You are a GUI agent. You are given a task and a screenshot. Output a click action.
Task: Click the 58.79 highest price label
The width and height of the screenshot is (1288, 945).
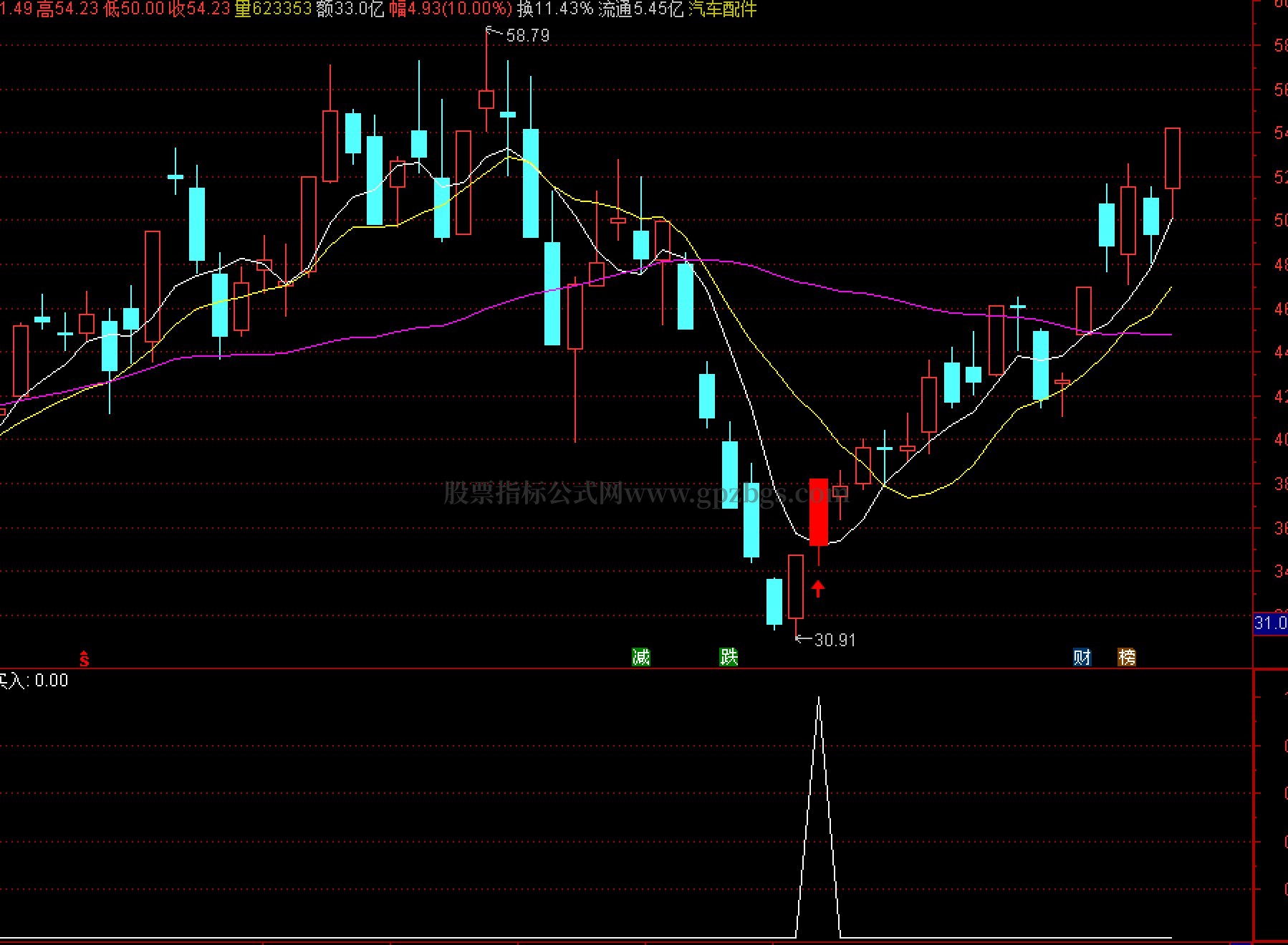tap(527, 36)
